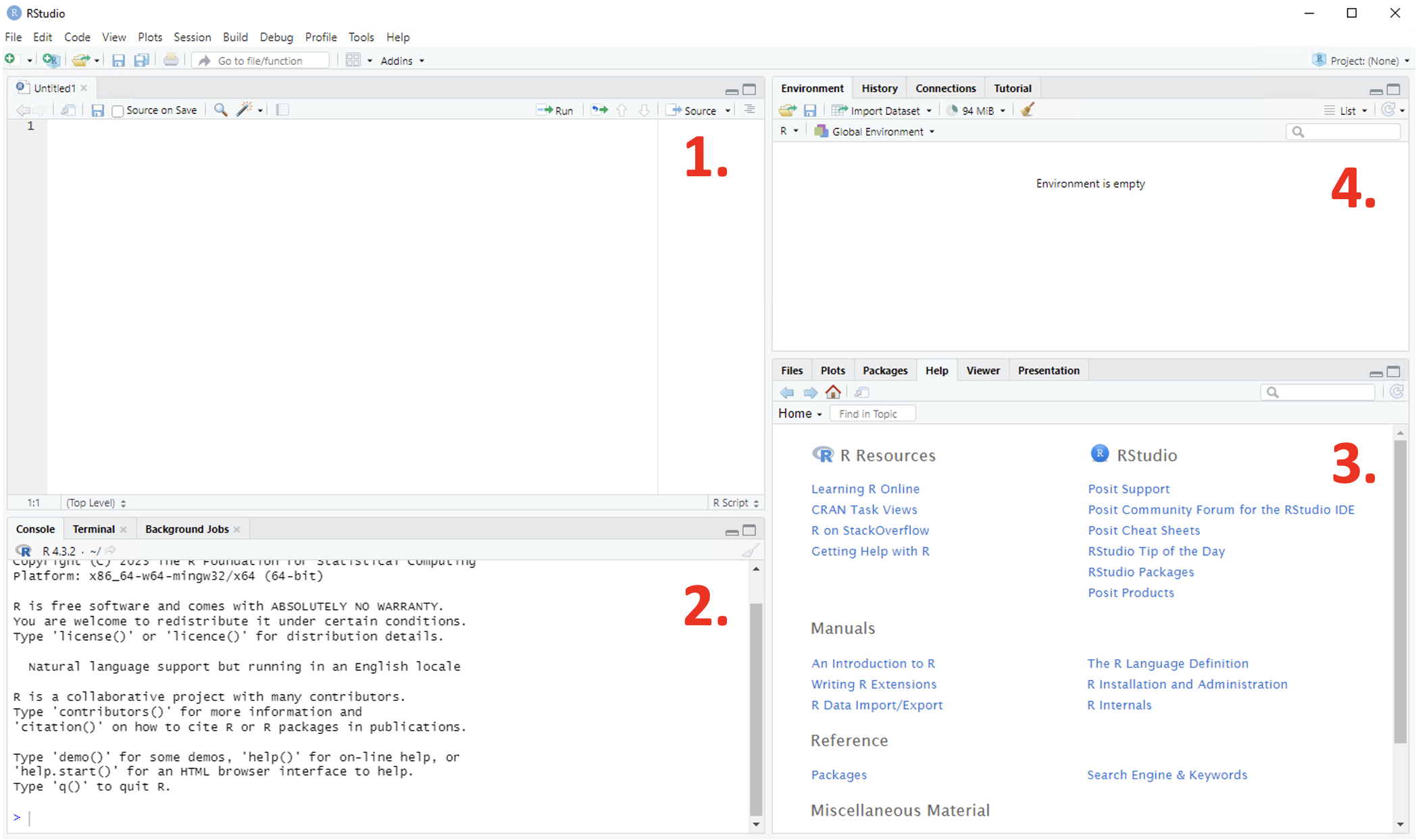Refresh the Environment pane icon

pos(1388,109)
